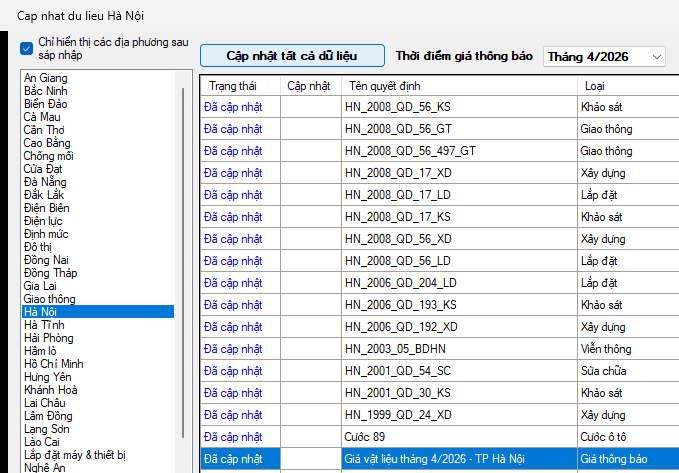The height and width of the screenshot is (473, 679).
Task: Click the 'Trạng thái' column header
Action: point(233,86)
